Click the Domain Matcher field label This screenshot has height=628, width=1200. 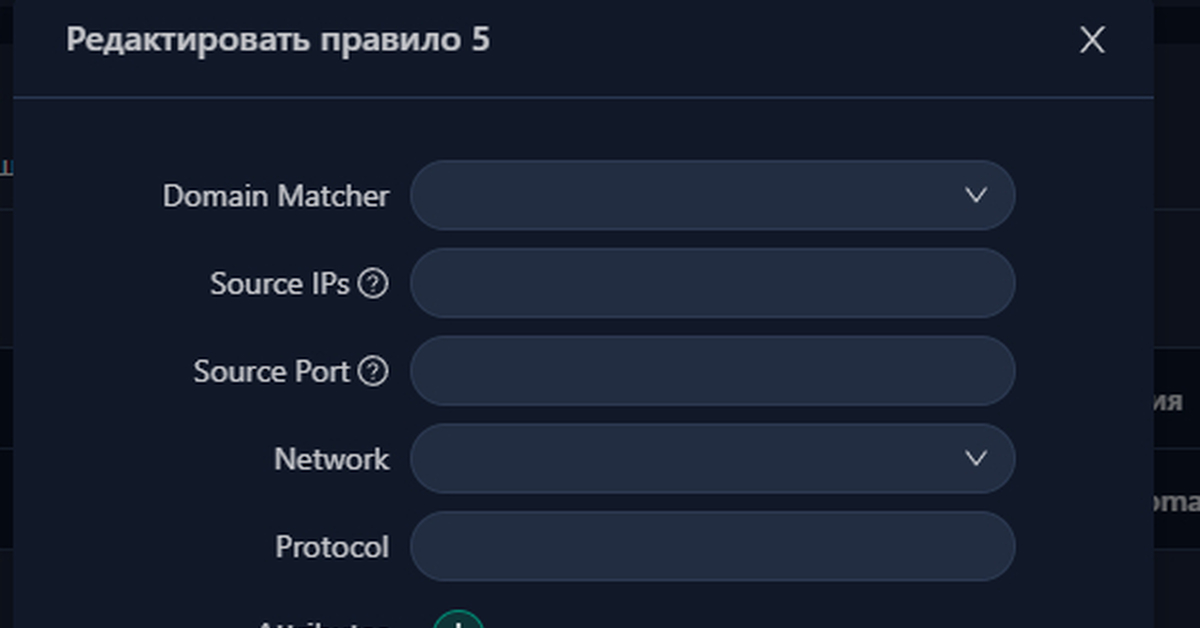277,196
